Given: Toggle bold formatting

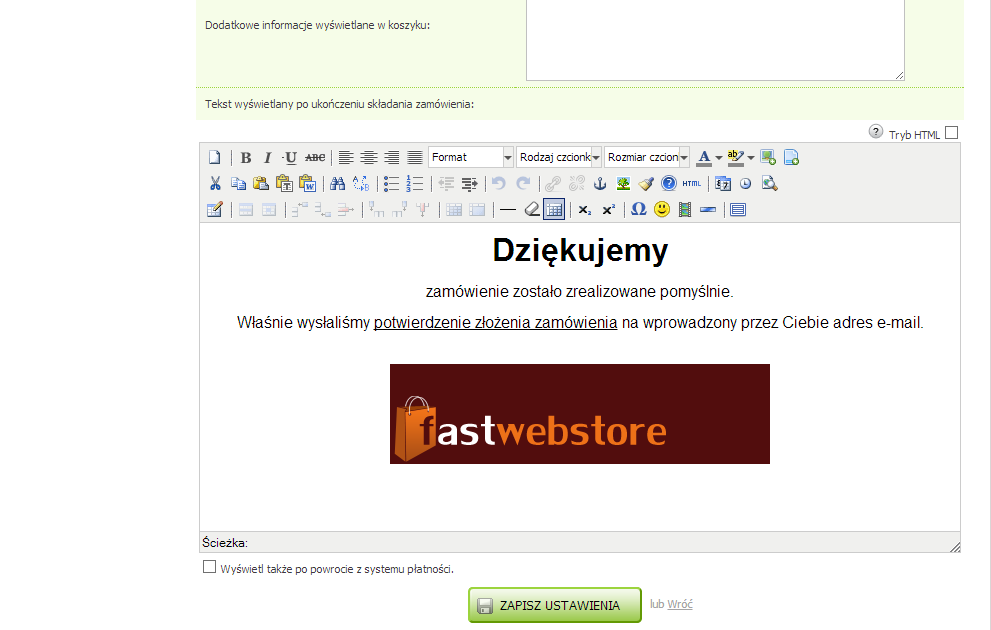Looking at the screenshot, I should point(246,157).
